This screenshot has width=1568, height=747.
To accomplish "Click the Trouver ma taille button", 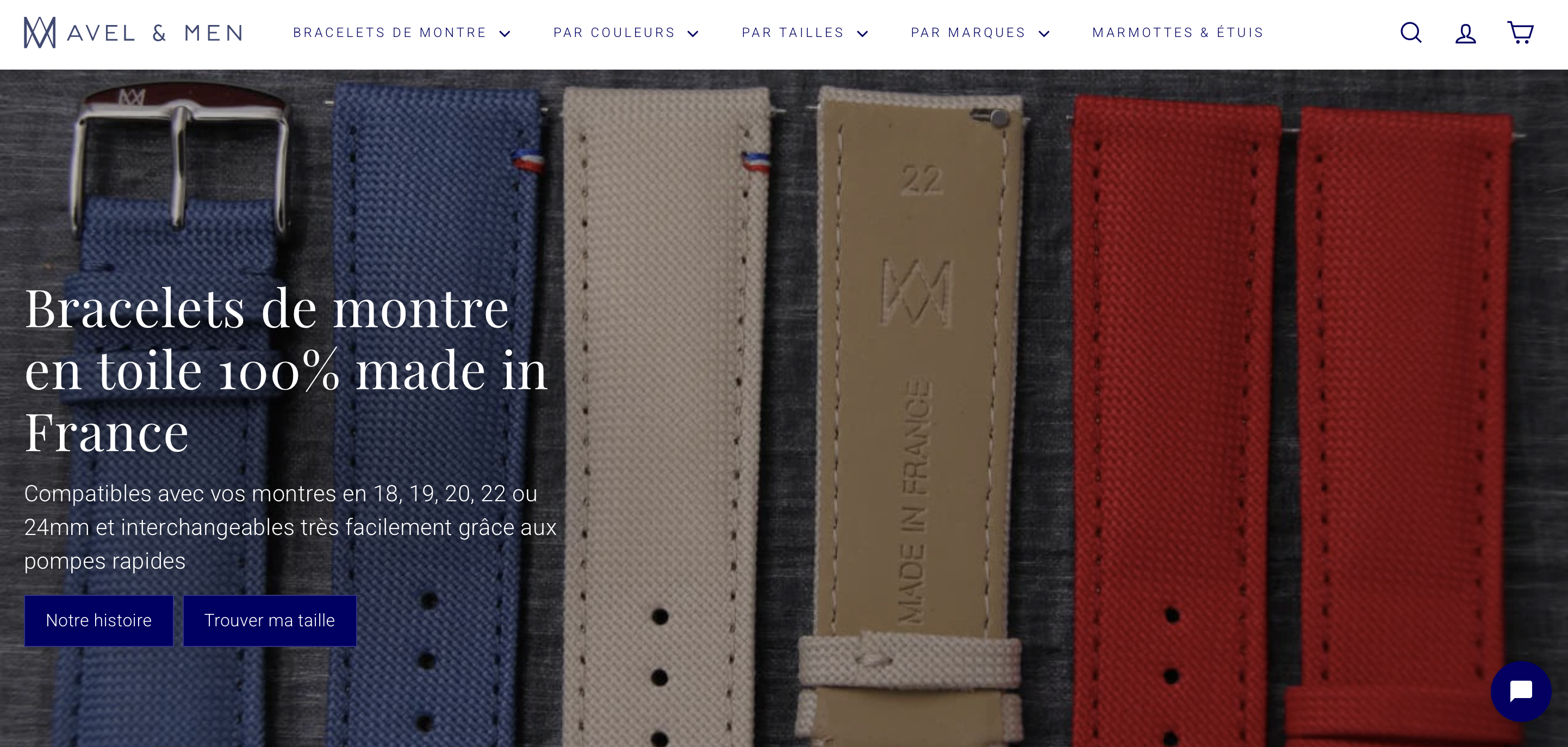I will (x=270, y=620).
